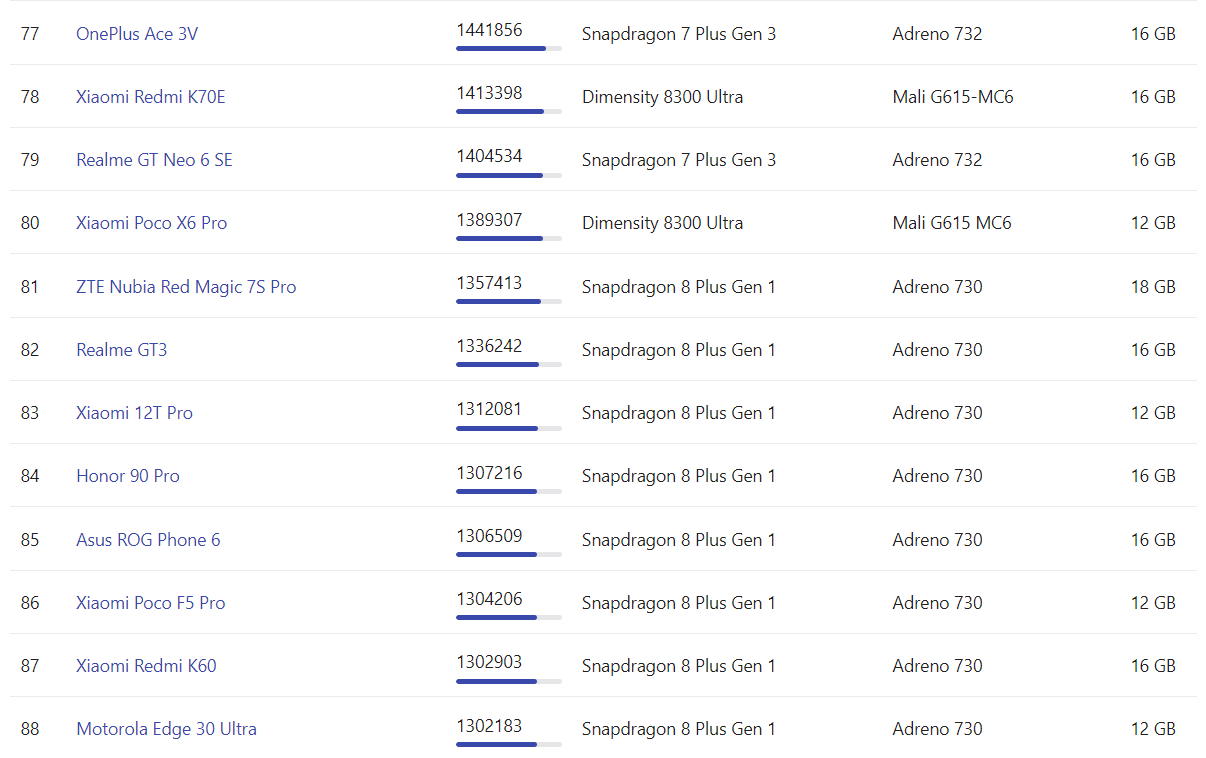Click the score bar under 1357413
The width and height of the screenshot is (1206, 758).
(508, 301)
